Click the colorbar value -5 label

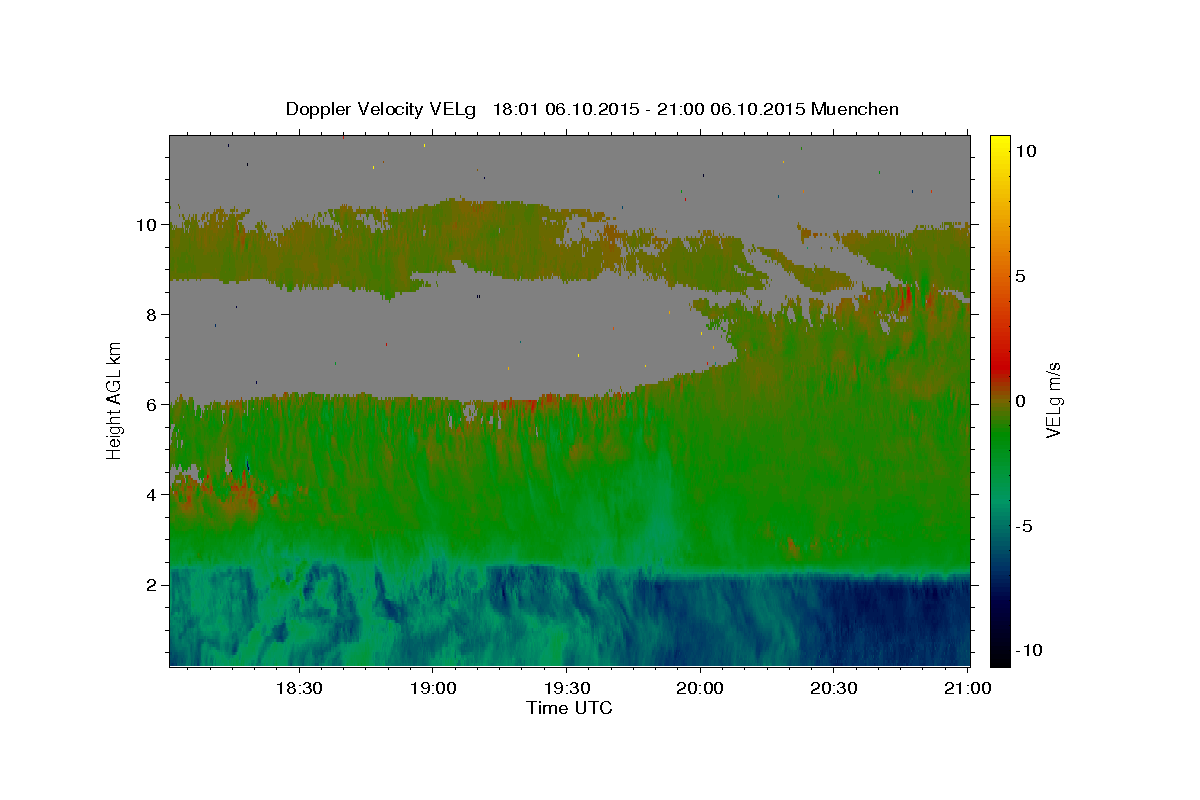pos(1024,526)
